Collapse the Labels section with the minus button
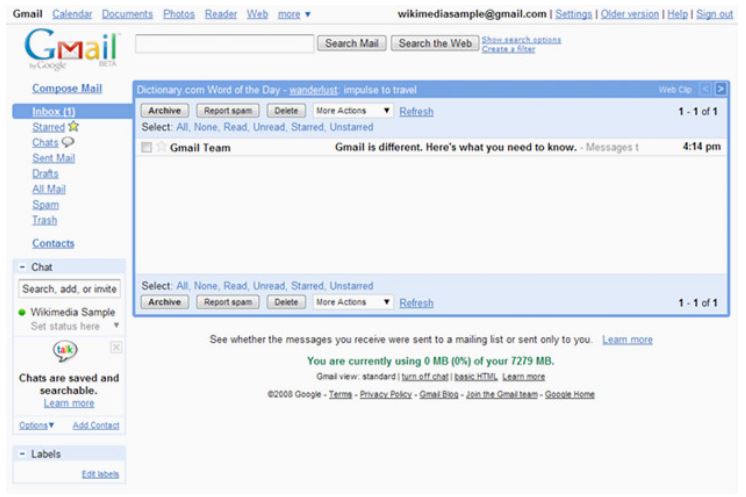Image resolution: width=746 pixels, height=497 pixels. point(23,454)
